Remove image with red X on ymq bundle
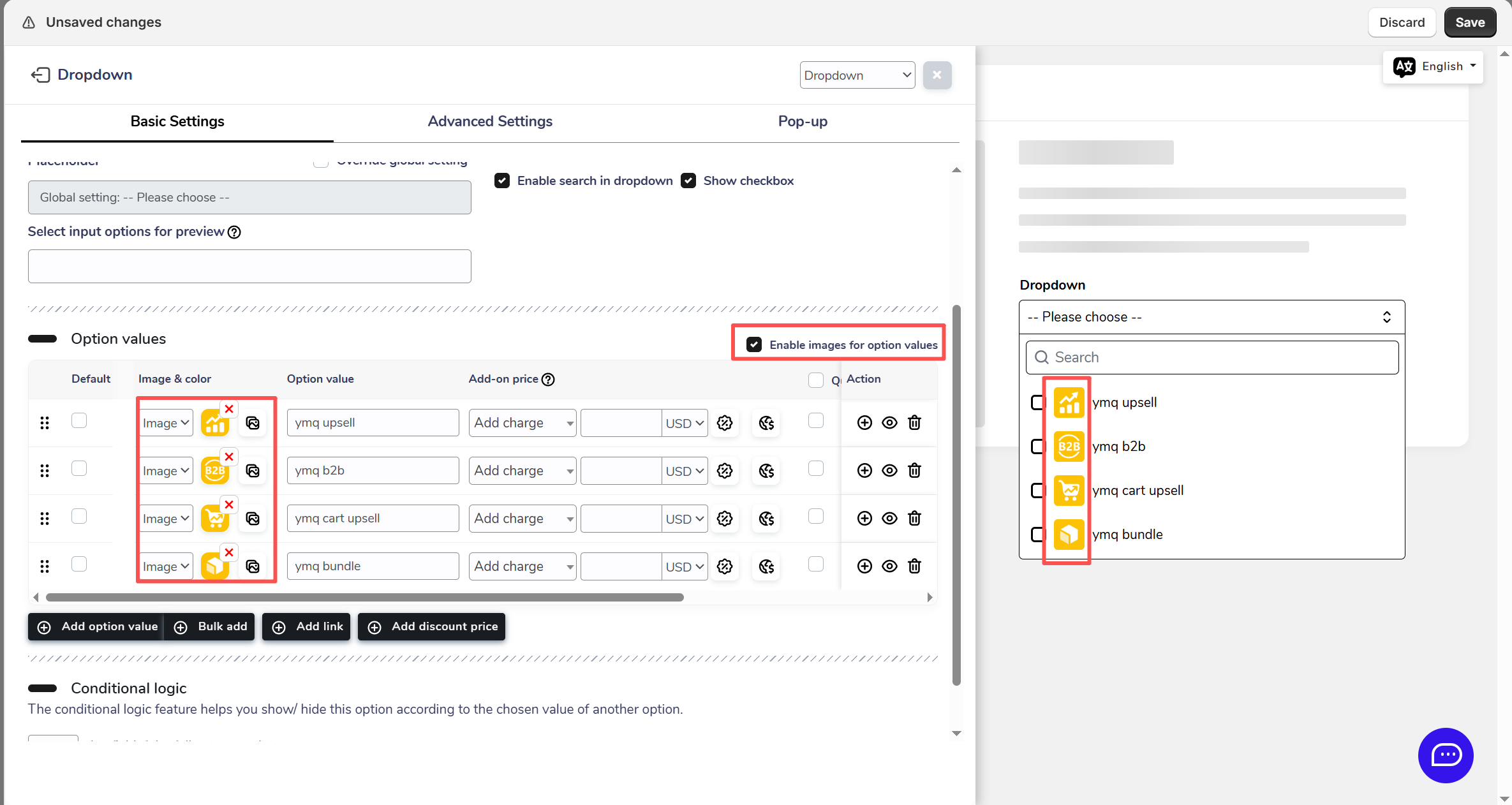This screenshot has width=1512, height=805. 229,552
